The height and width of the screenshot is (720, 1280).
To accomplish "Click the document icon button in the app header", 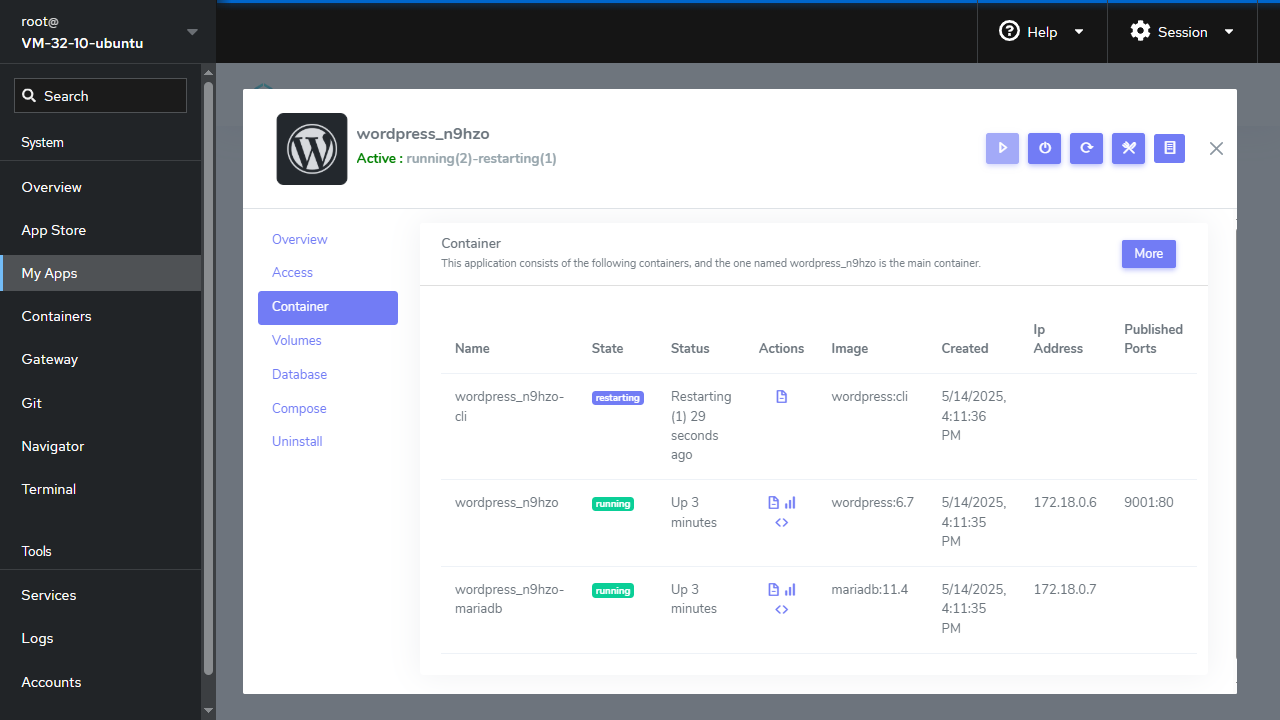I will click(1169, 148).
